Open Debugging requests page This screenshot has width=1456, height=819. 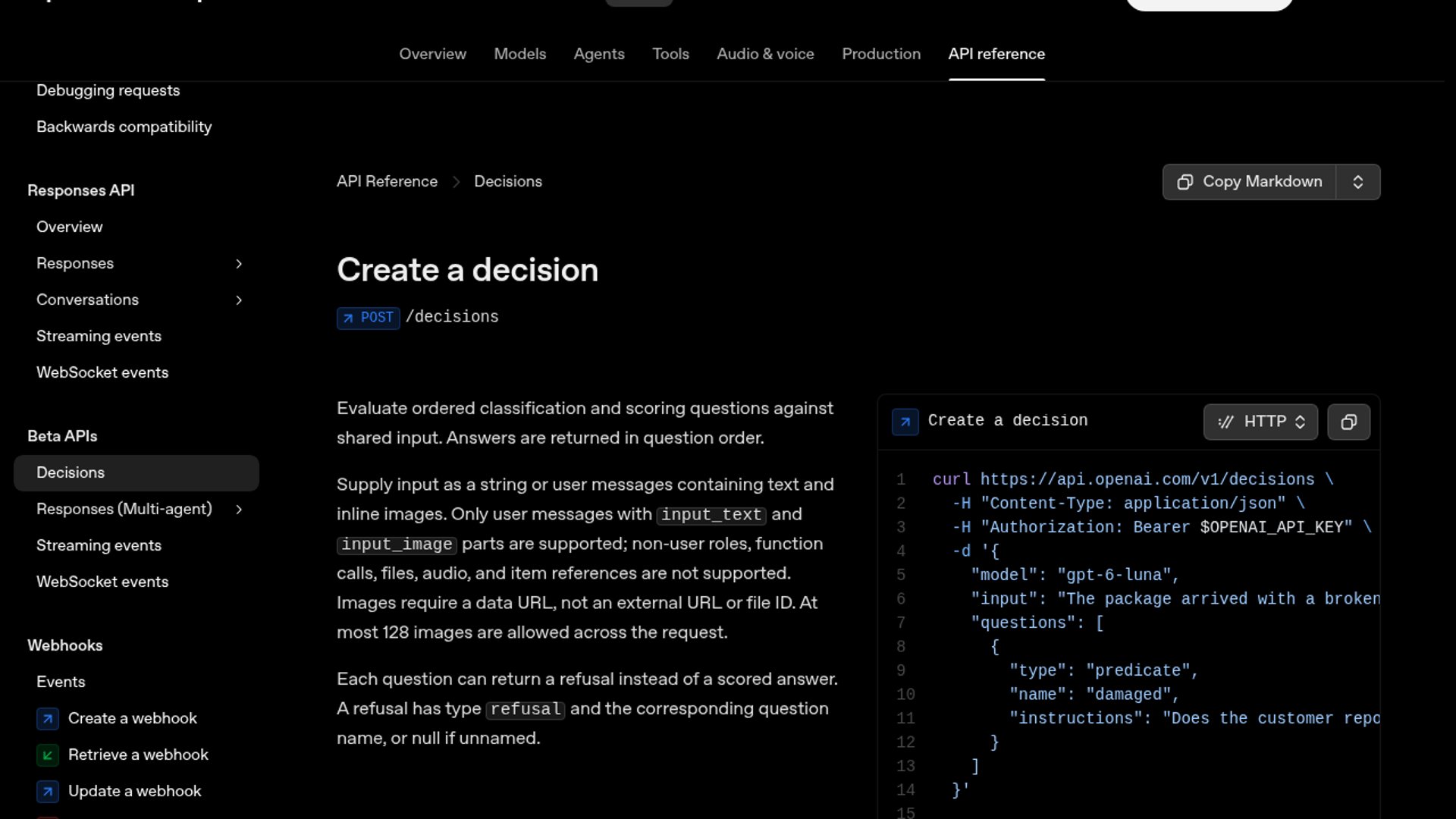108,90
